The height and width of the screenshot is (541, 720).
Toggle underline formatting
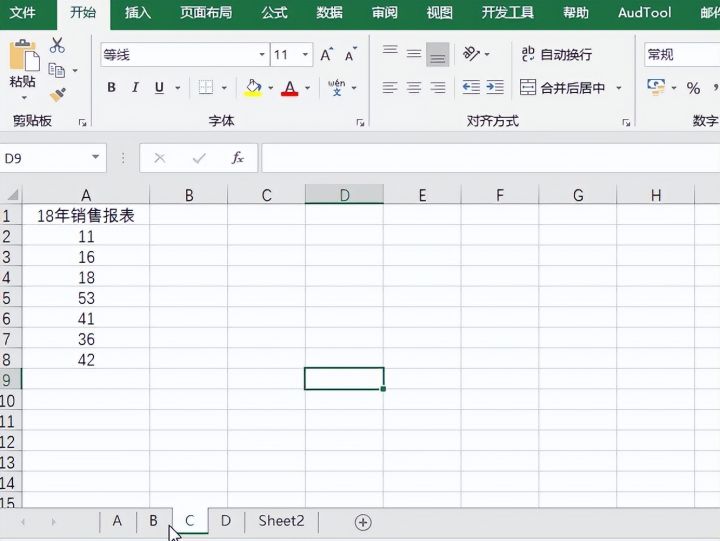pos(159,87)
